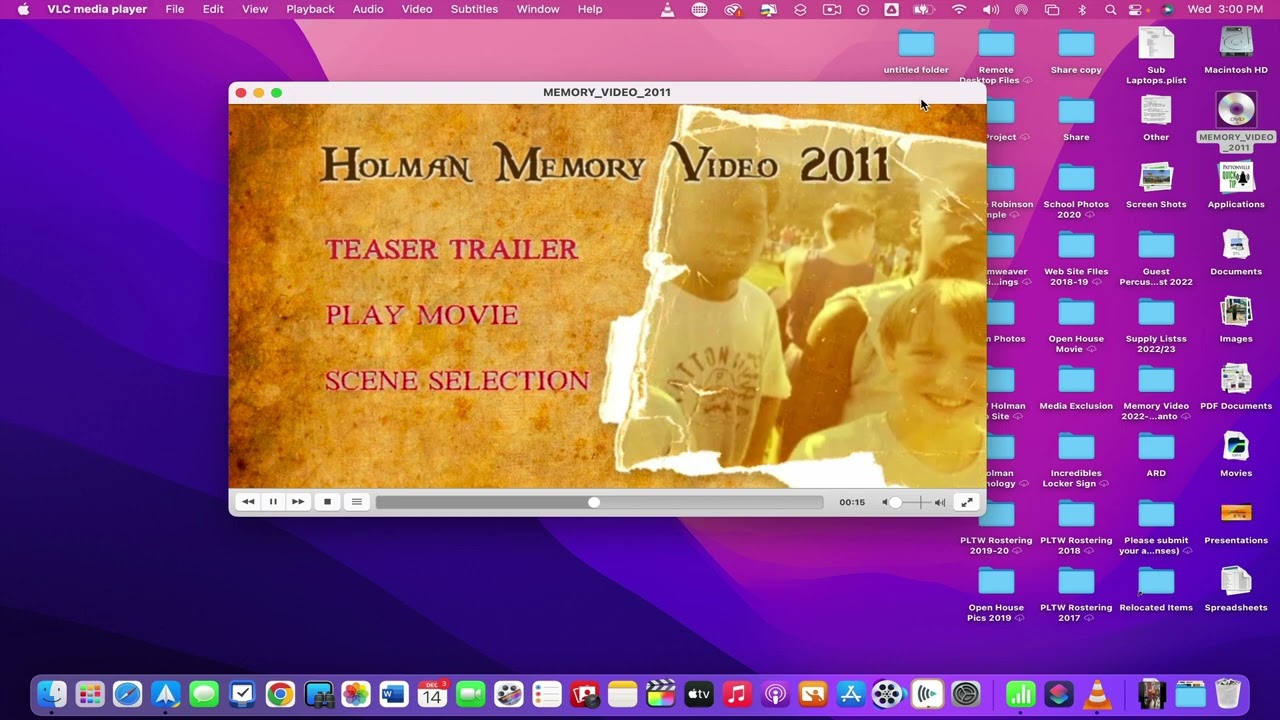This screenshot has height=720, width=1280.
Task: Open Music app from the Dock
Action: [x=737, y=693]
